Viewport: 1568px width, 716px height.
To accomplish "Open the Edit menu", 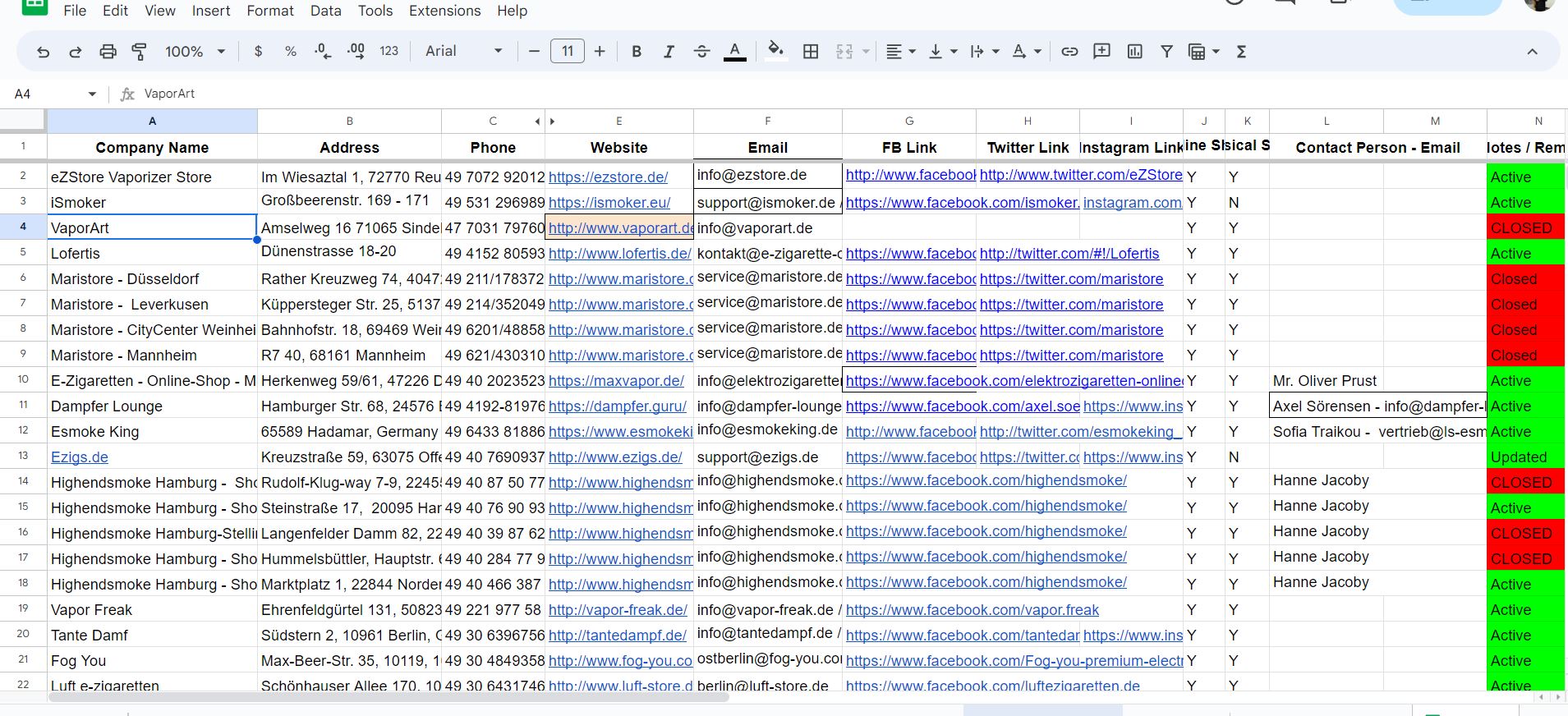I will coord(115,11).
